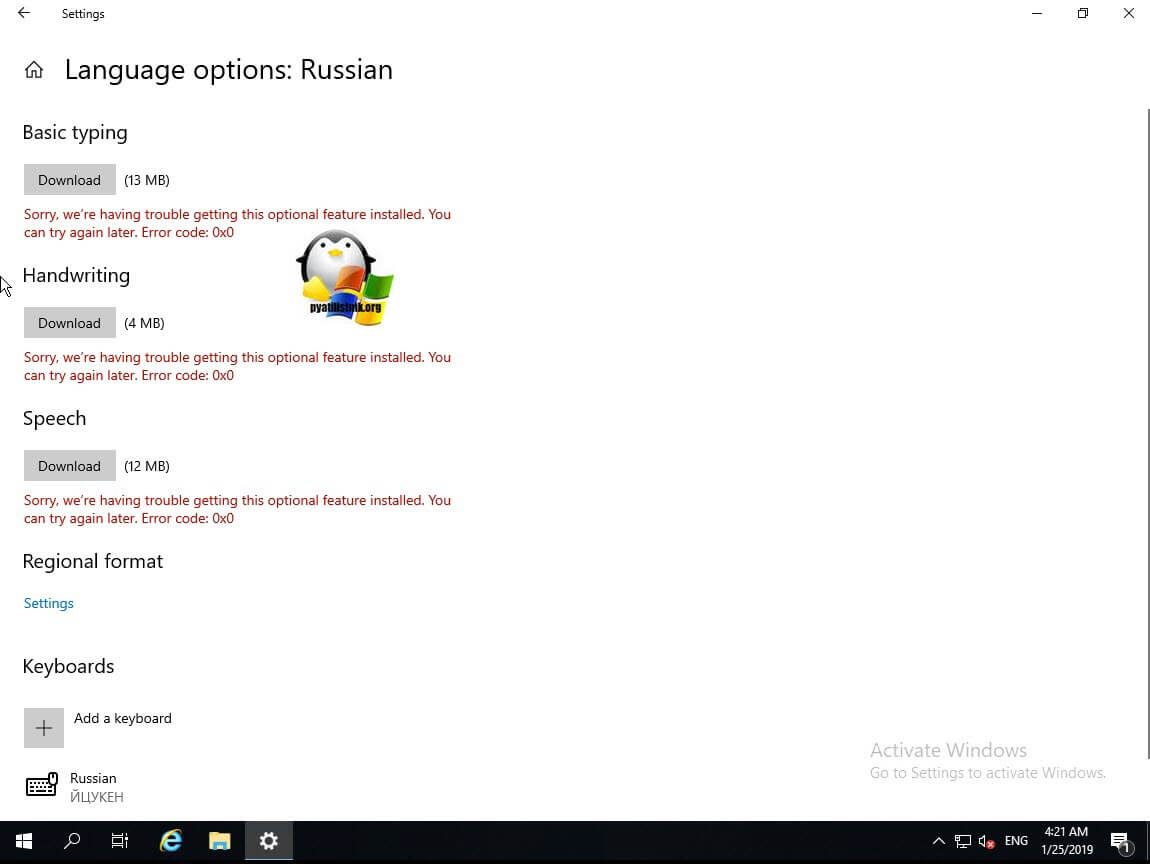Open Task View in the taskbar
The image size is (1150, 864).
tap(120, 841)
